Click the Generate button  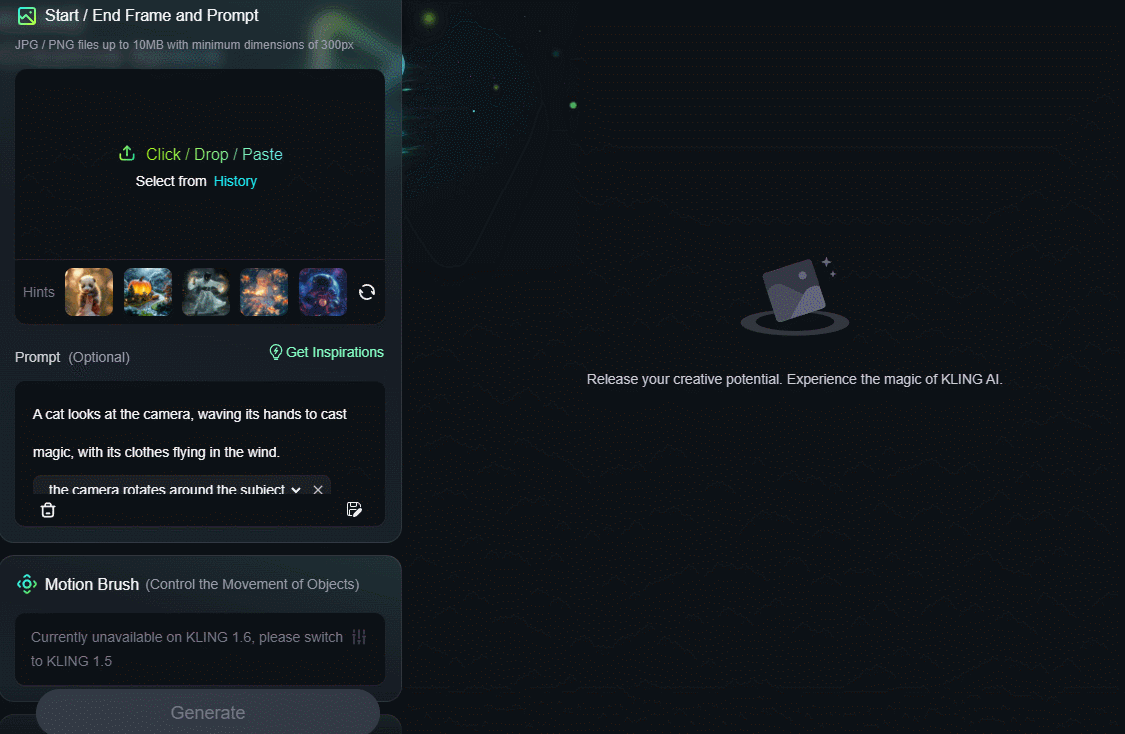click(x=208, y=712)
